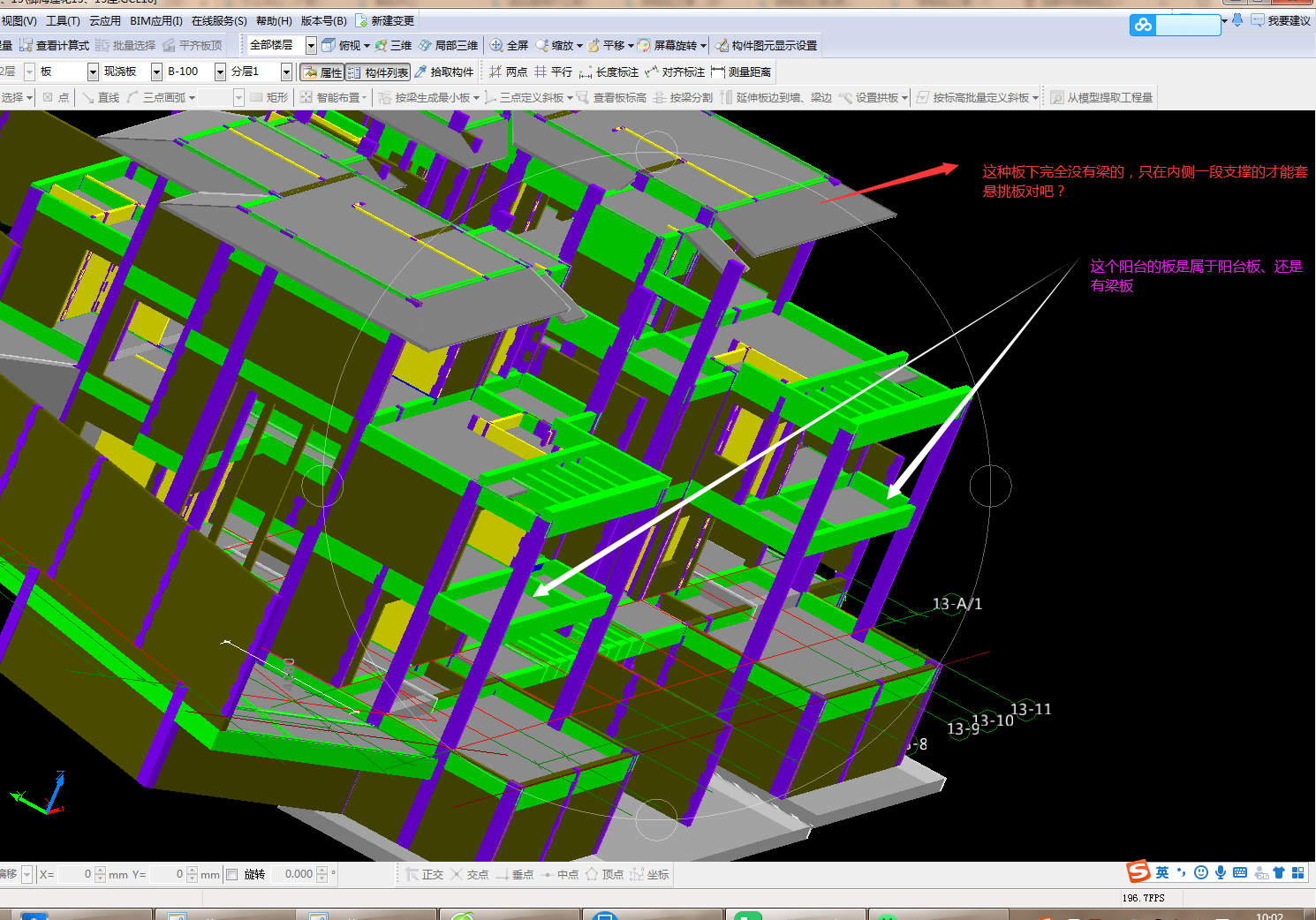Toggle the 构件列表 panel button

point(378,72)
